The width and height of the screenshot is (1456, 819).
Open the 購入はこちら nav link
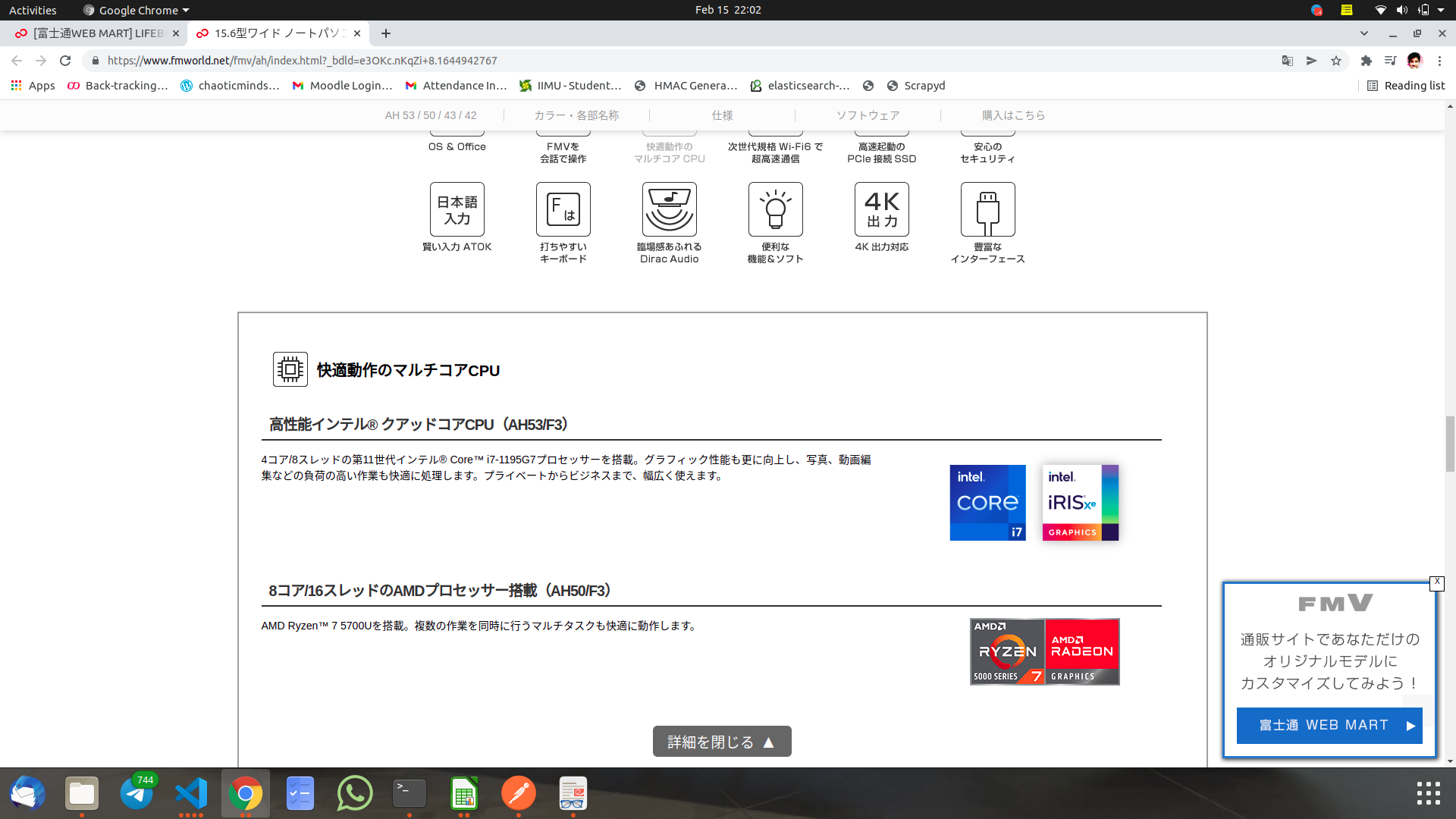click(1014, 115)
